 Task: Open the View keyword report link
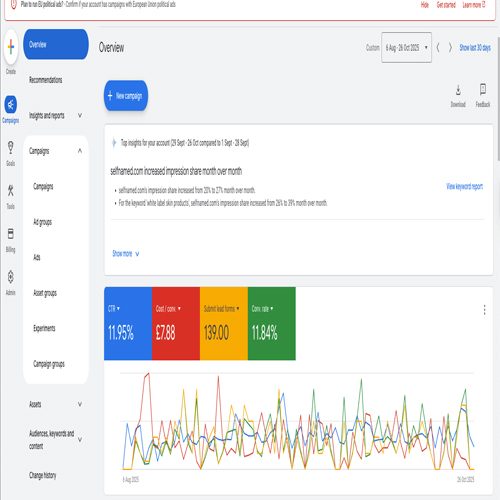tap(464, 186)
